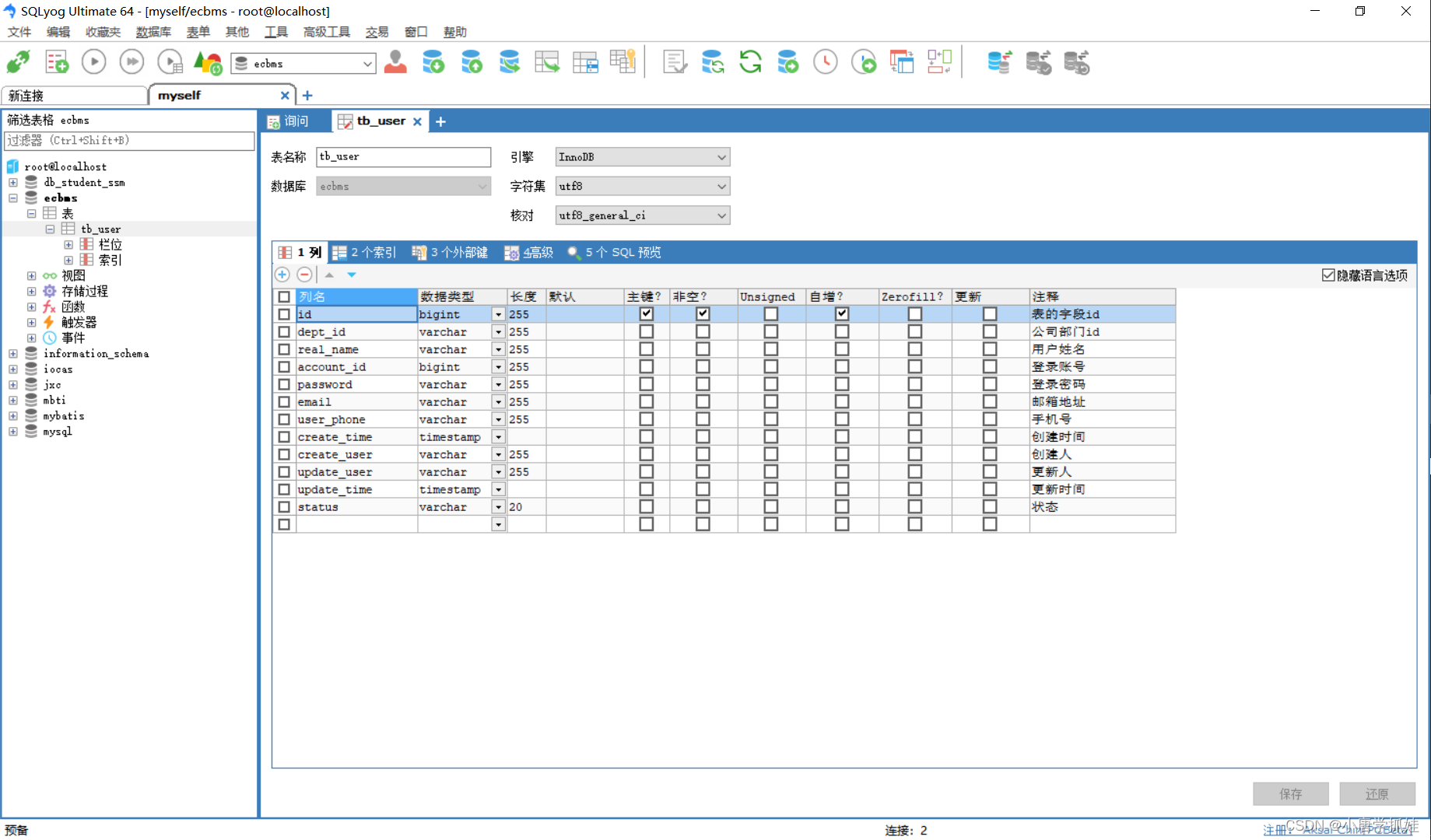
Task: Move column down with blue arrow
Action: click(x=352, y=275)
